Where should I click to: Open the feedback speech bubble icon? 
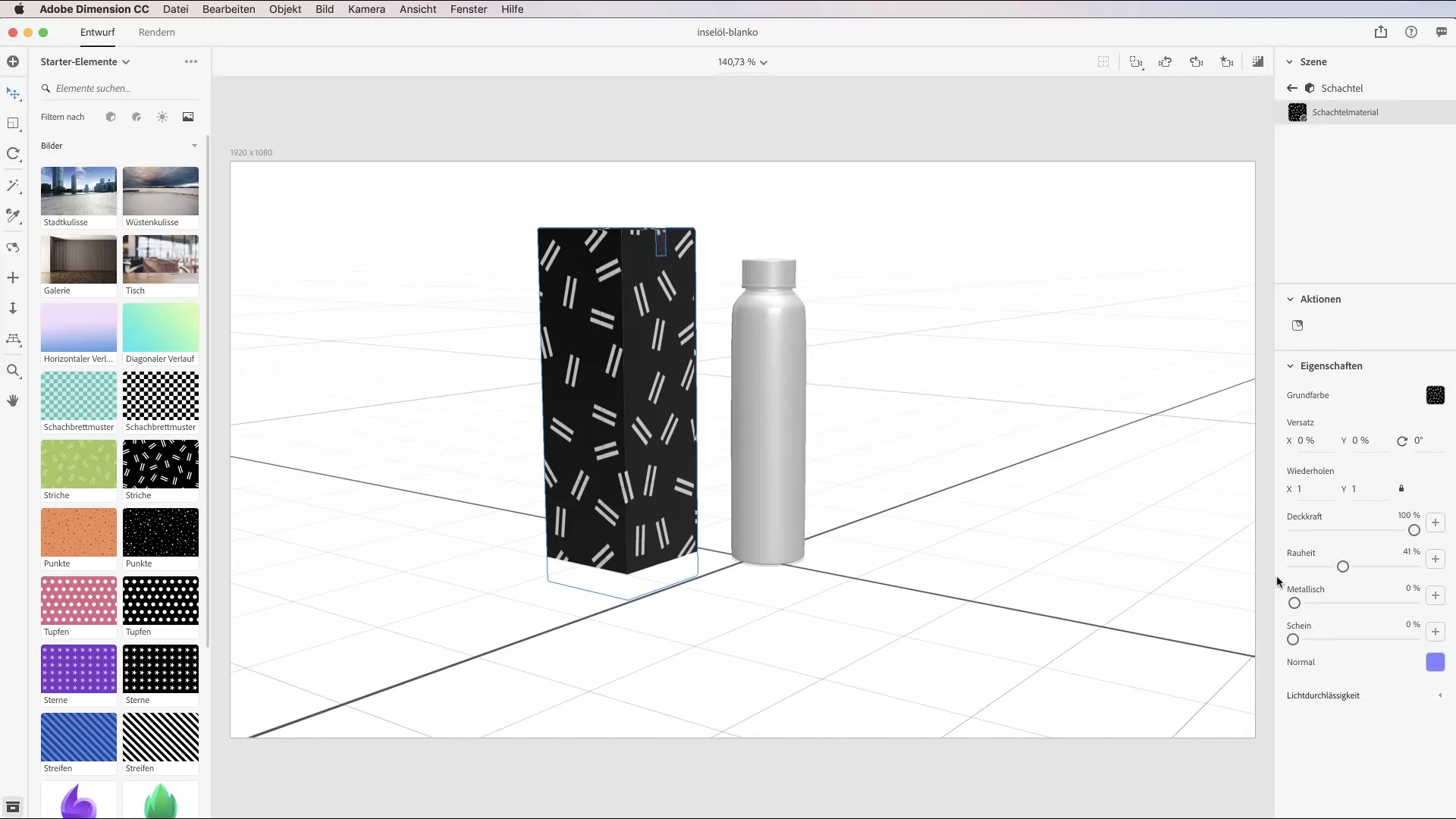click(1442, 32)
